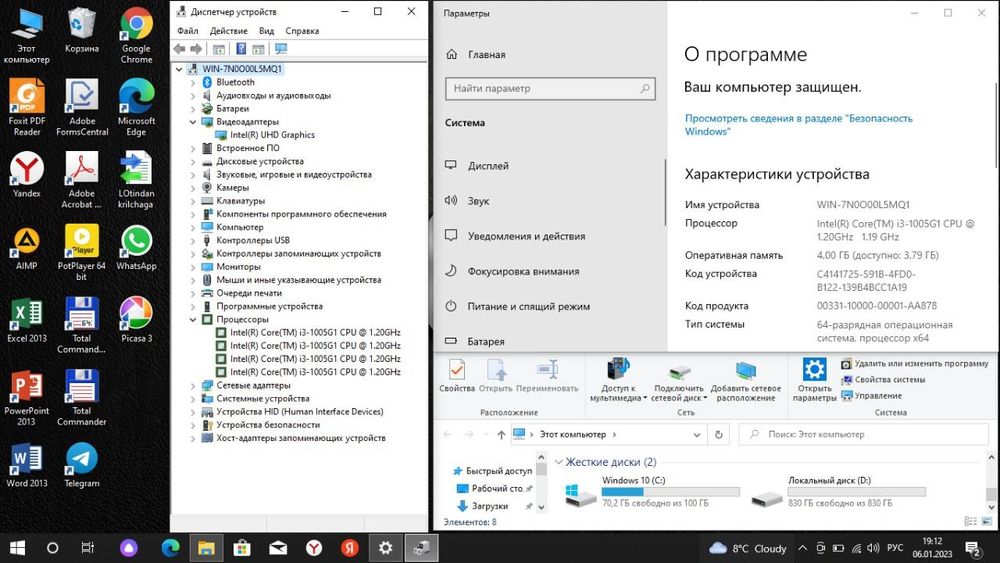Expand Клавиатуры node
The height and width of the screenshot is (563, 1000).
point(193,201)
